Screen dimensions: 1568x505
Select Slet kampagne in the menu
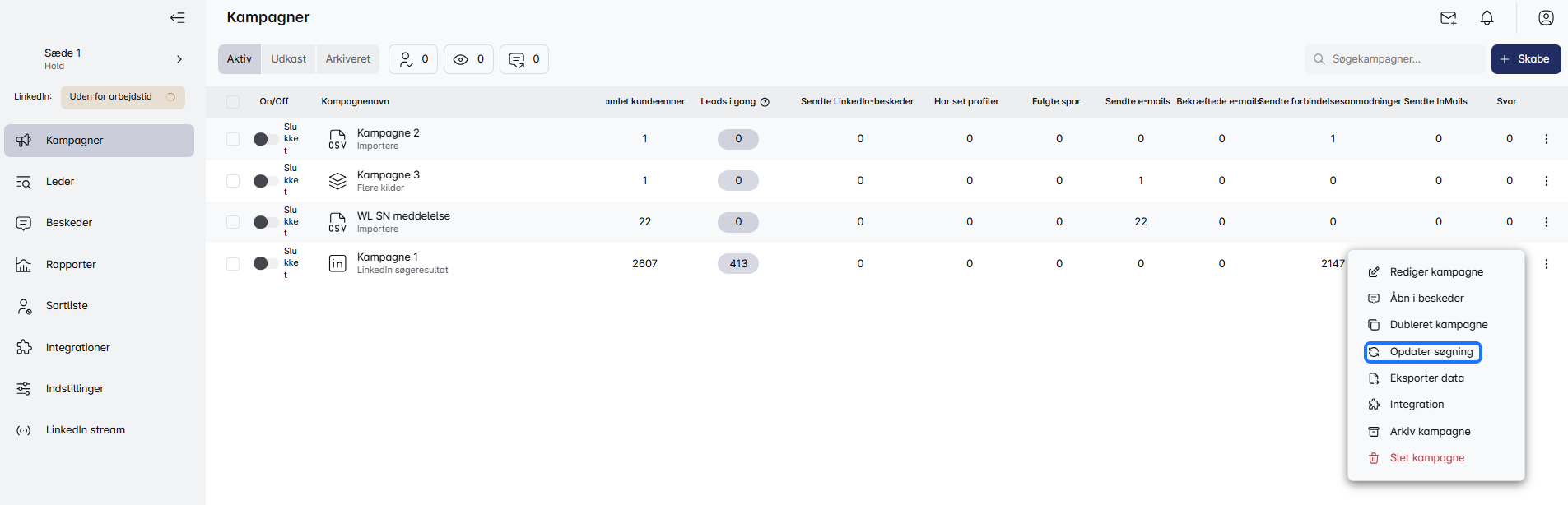[x=1426, y=458]
